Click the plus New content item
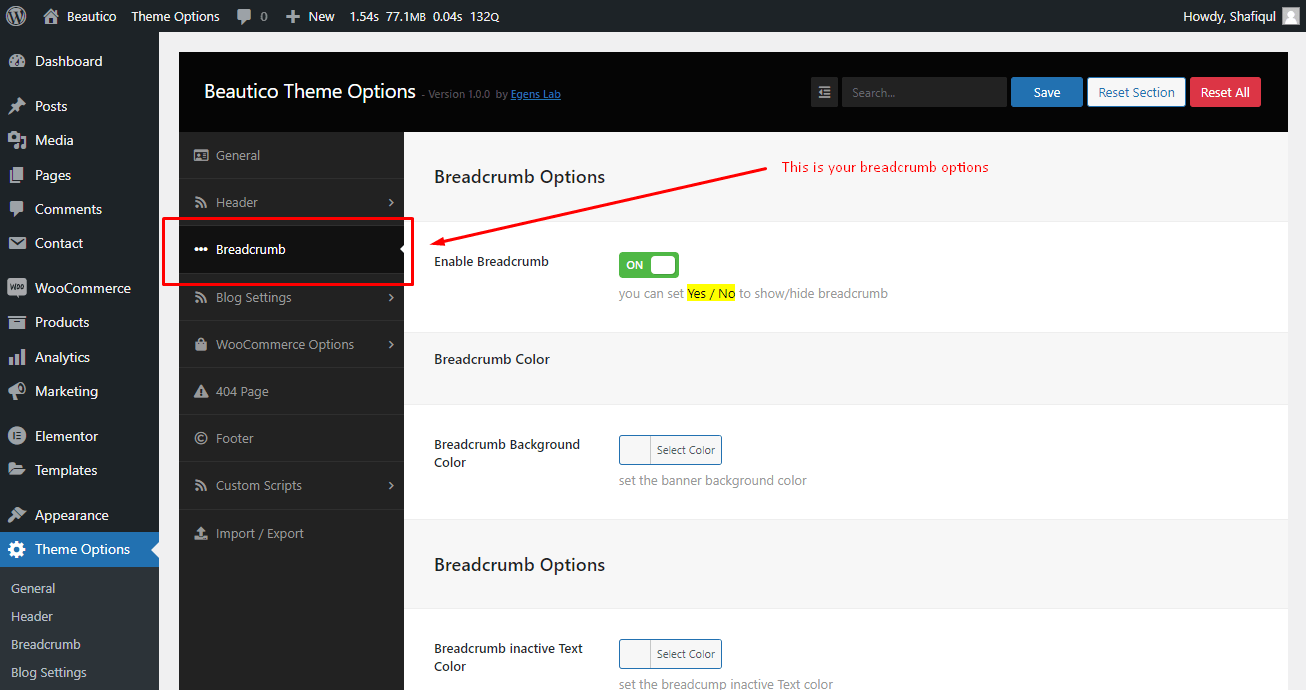This screenshot has height=690, width=1306. click(310, 16)
